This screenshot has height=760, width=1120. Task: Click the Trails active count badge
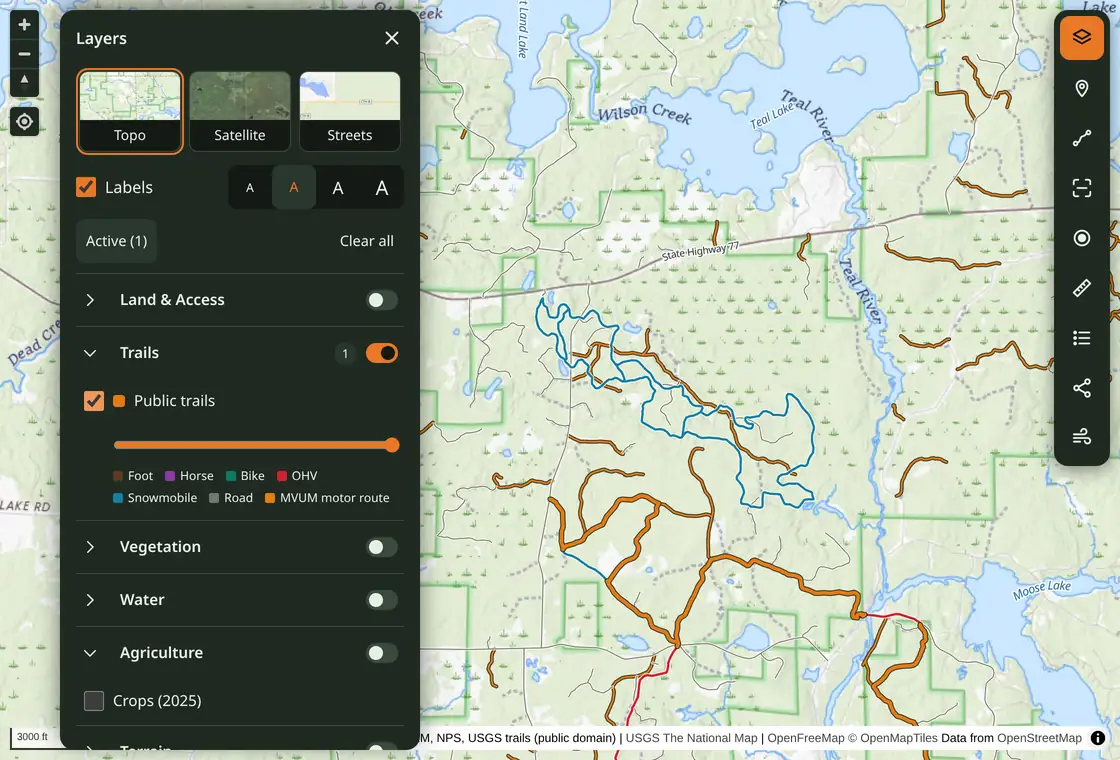click(x=345, y=353)
